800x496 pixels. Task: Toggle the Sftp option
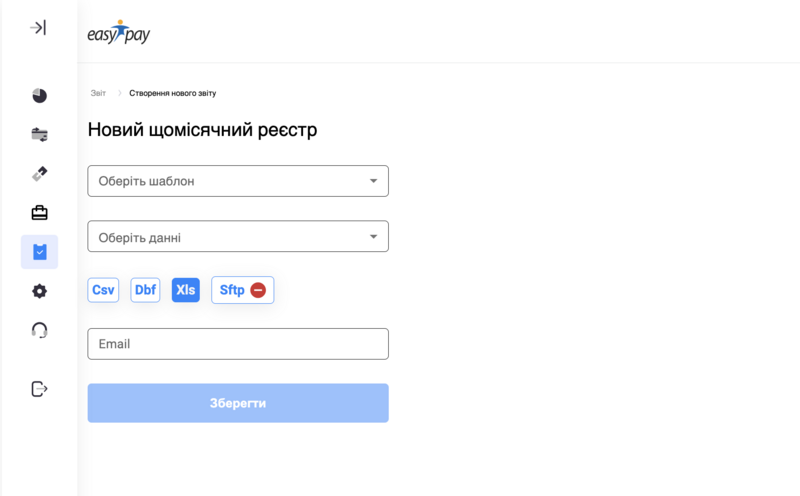[x=232, y=290]
